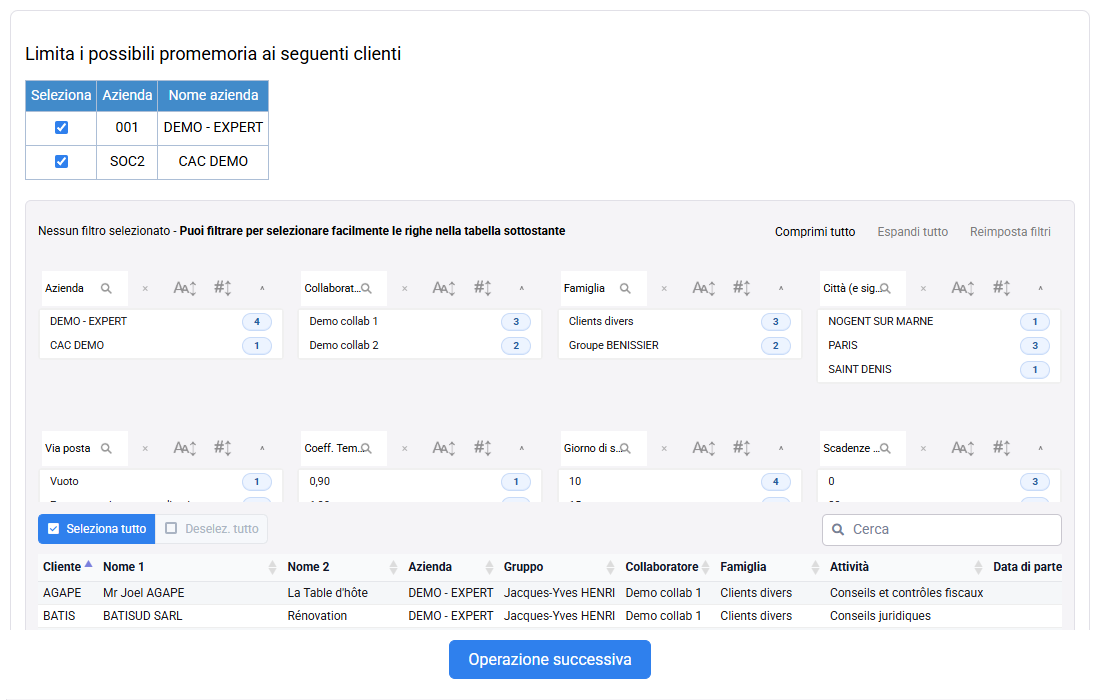
Task: Collapse the Famiglia filter panel
Action: click(781, 288)
